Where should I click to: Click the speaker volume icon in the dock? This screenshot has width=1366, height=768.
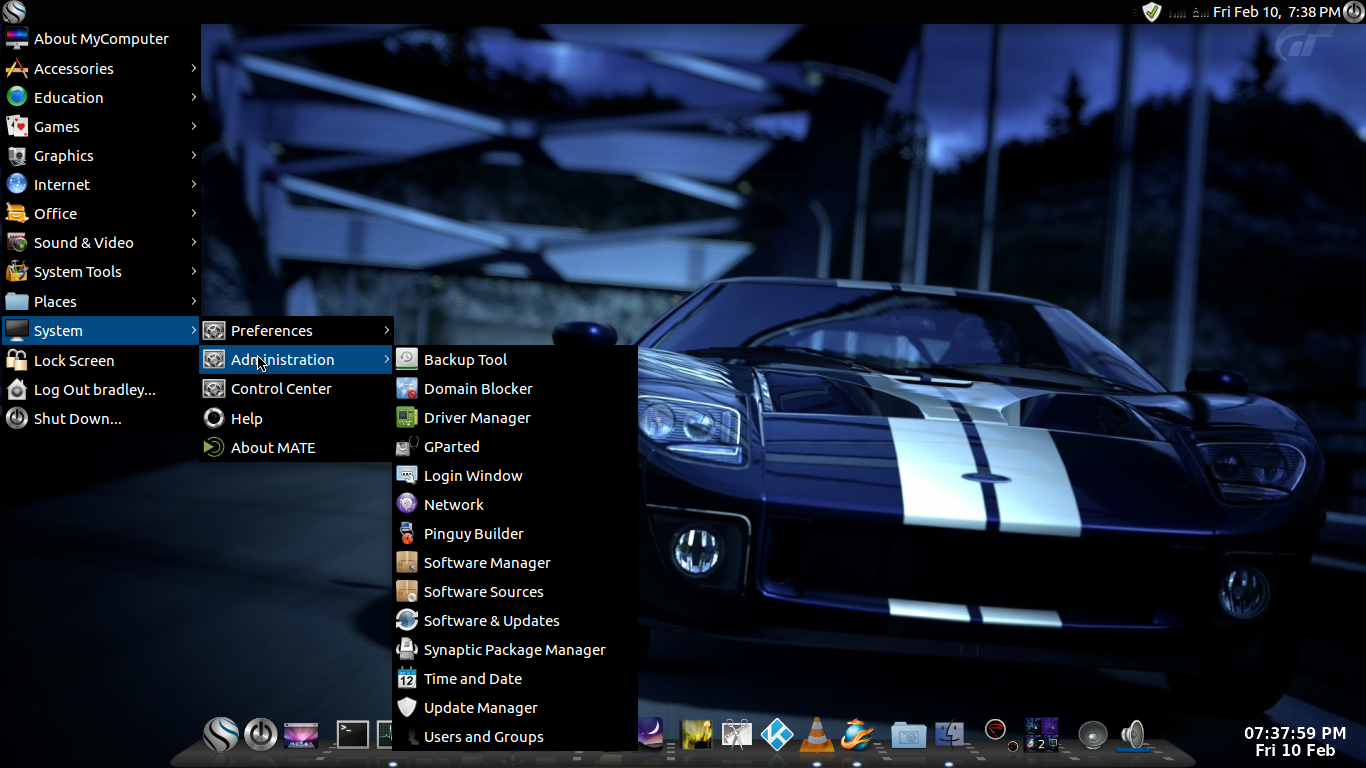tap(1132, 735)
